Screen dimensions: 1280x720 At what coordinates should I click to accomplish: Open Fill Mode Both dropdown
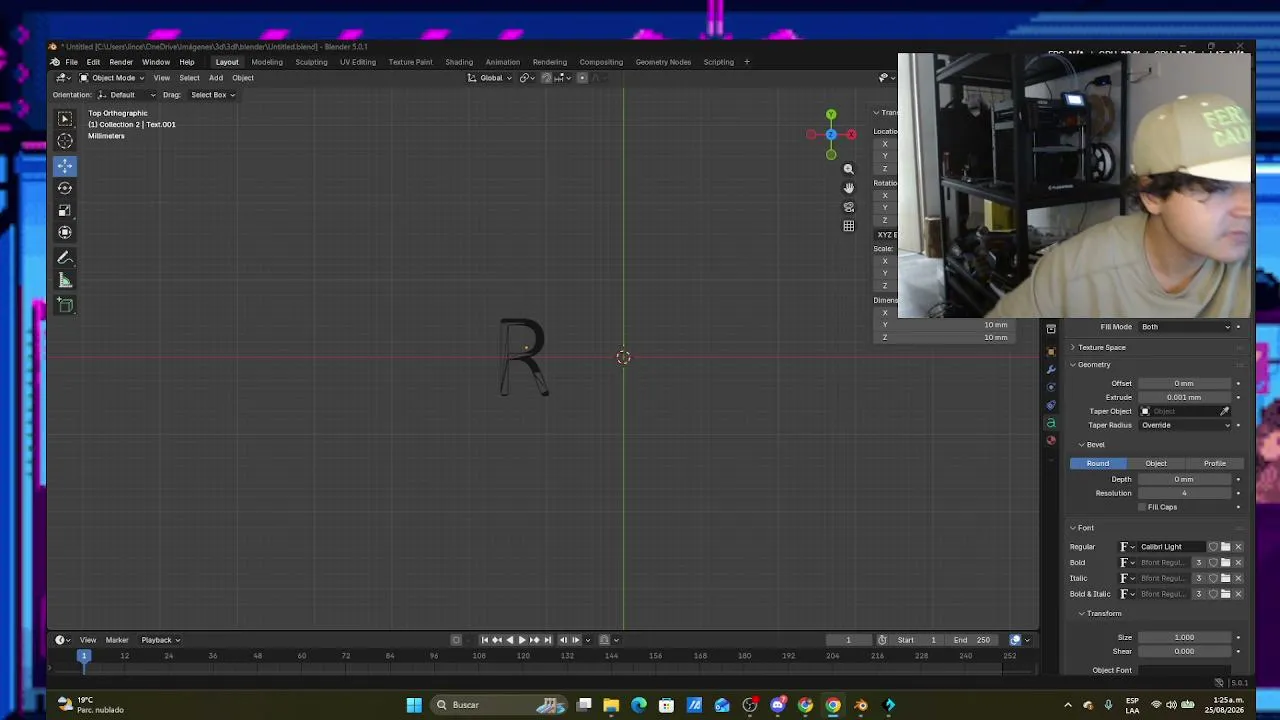point(1185,327)
